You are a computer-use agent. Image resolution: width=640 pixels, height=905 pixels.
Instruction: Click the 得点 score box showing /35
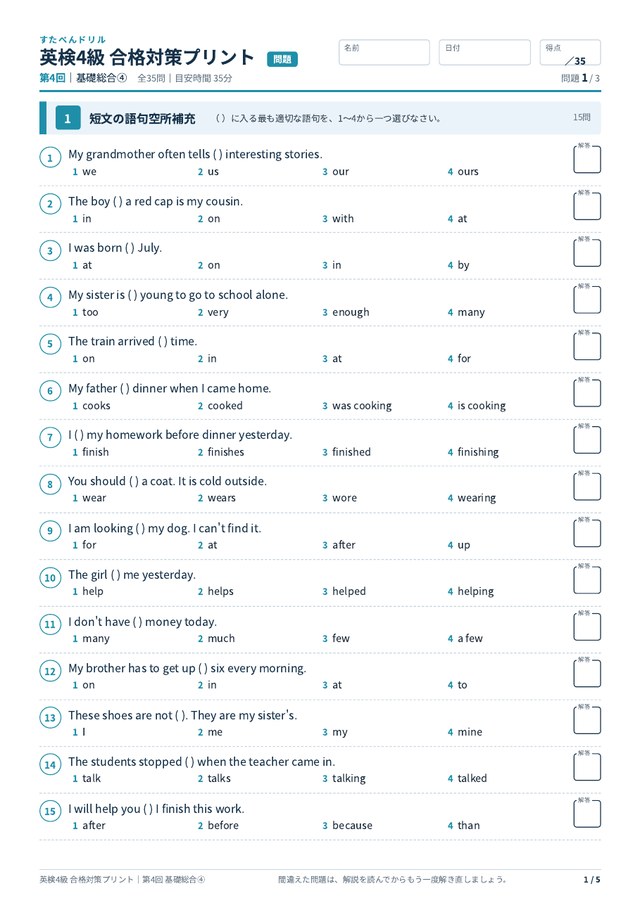pos(570,53)
